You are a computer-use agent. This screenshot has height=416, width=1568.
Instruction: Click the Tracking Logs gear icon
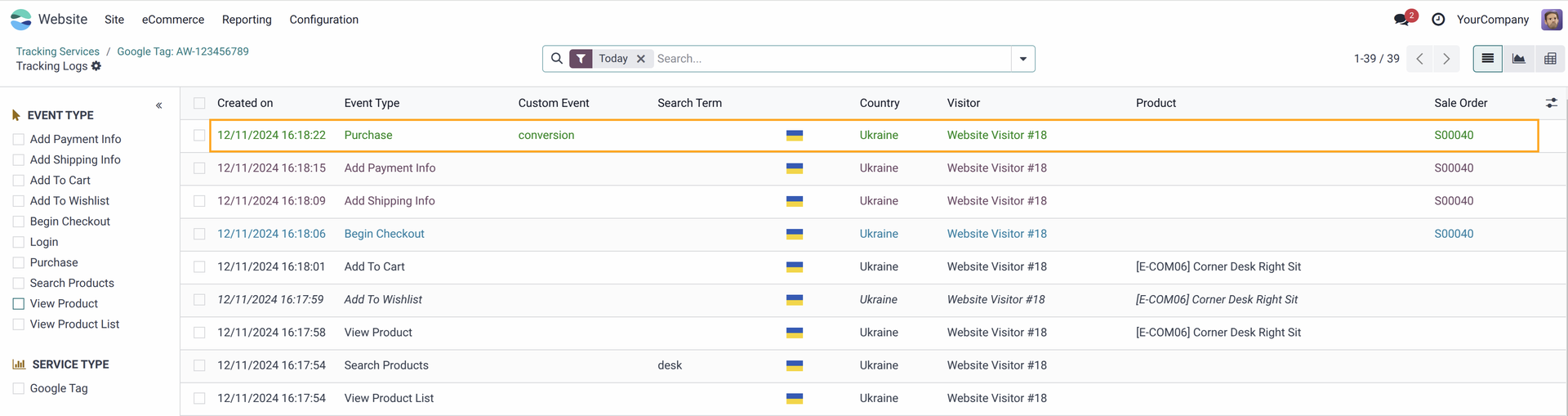click(x=96, y=66)
